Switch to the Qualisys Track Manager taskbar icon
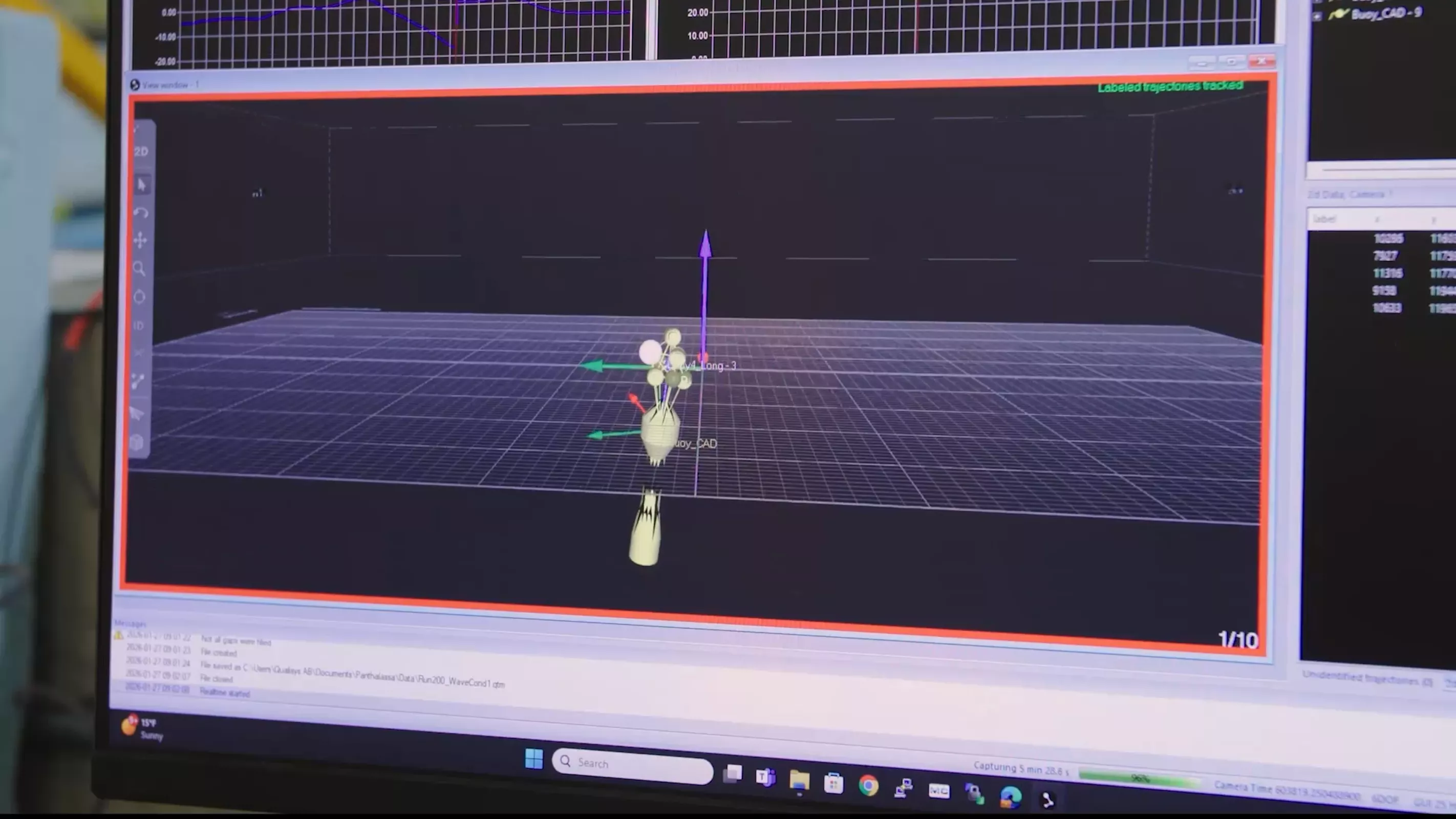Image resolution: width=1456 pixels, height=819 pixels. pos(1047,799)
